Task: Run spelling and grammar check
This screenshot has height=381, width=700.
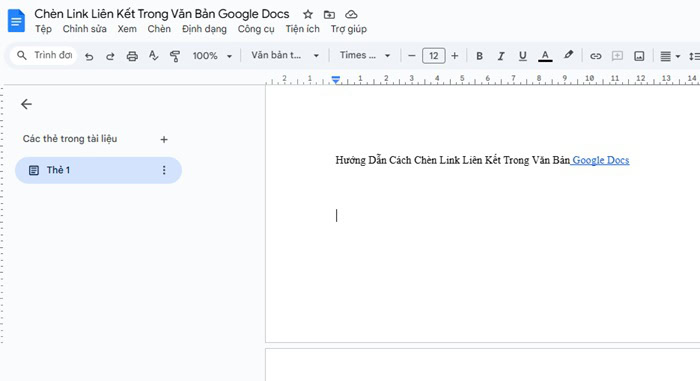Action: tap(153, 56)
